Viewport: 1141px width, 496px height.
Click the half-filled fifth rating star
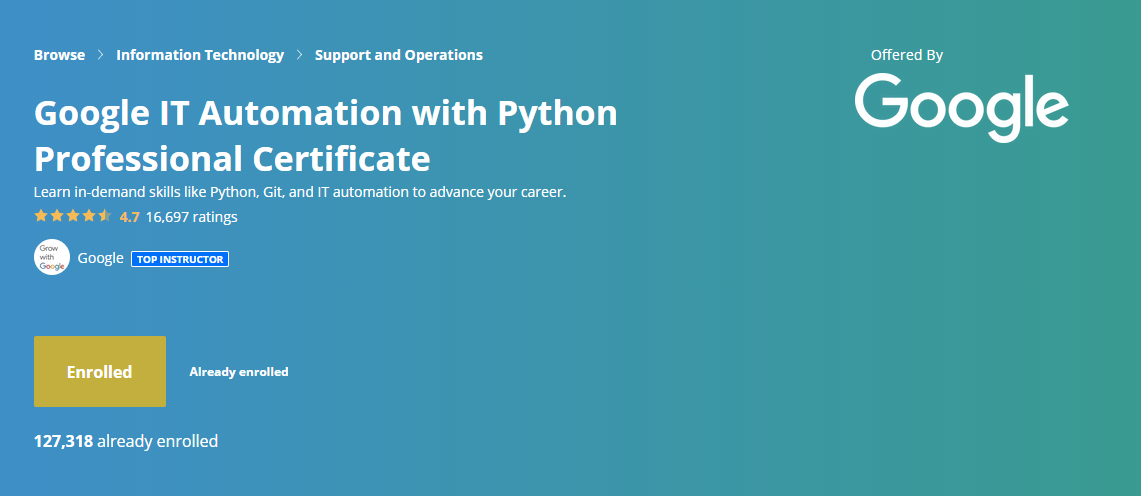coord(105,216)
